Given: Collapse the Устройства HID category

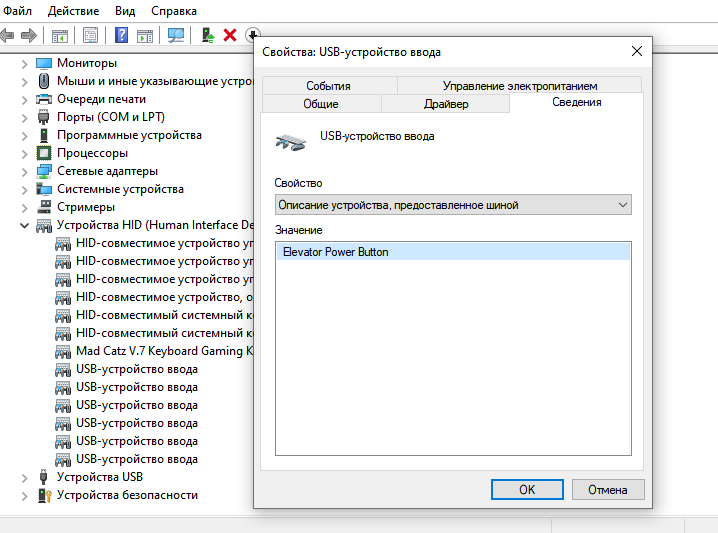Looking at the screenshot, I should pyautogui.click(x=25, y=225).
